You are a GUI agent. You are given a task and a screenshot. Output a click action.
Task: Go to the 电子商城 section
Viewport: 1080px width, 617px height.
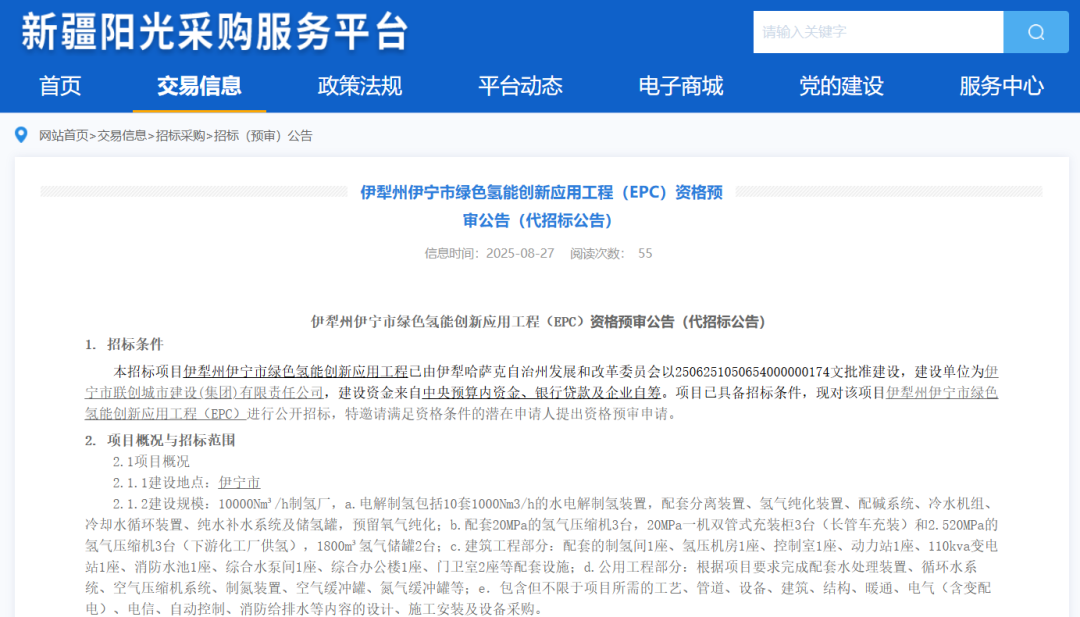click(x=679, y=86)
